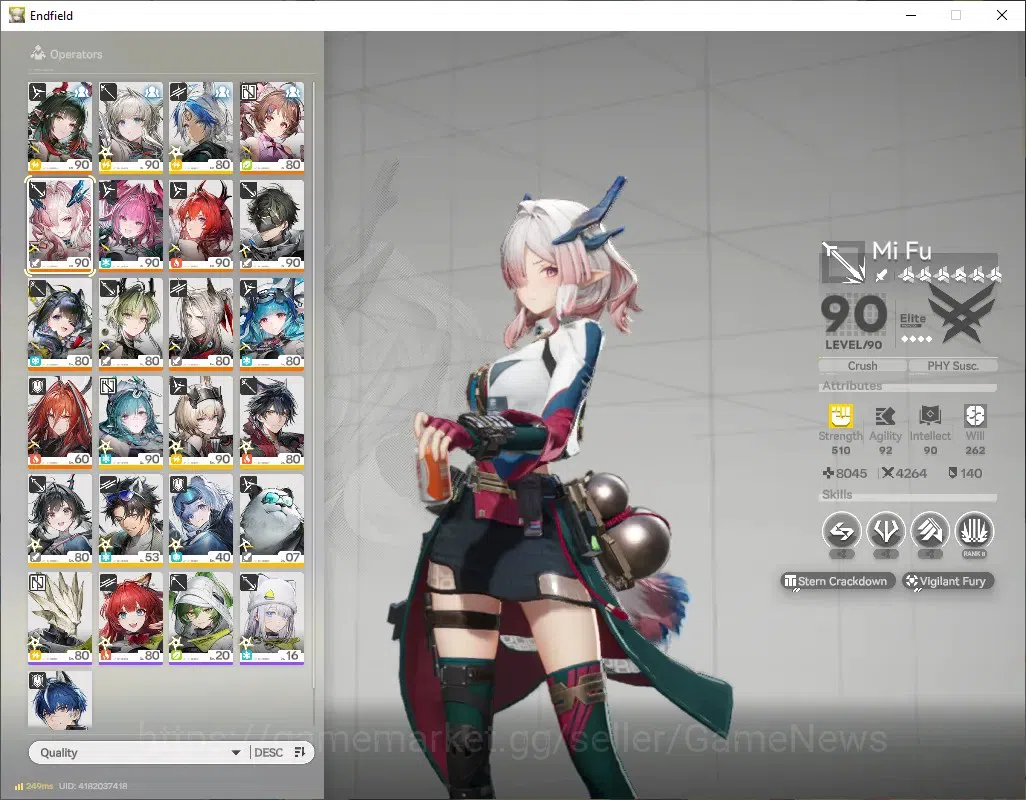The image size is (1026, 800).
Task: Click the operator list scrollbar
Action: [x=314, y=386]
